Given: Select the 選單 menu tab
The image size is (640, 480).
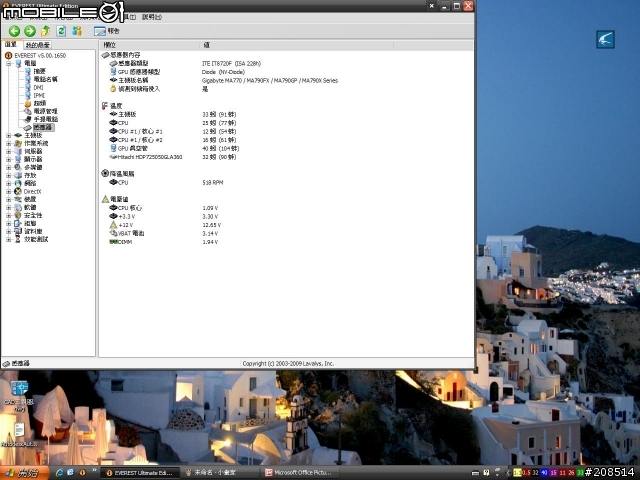Looking at the screenshot, I should tap(11, 44).
